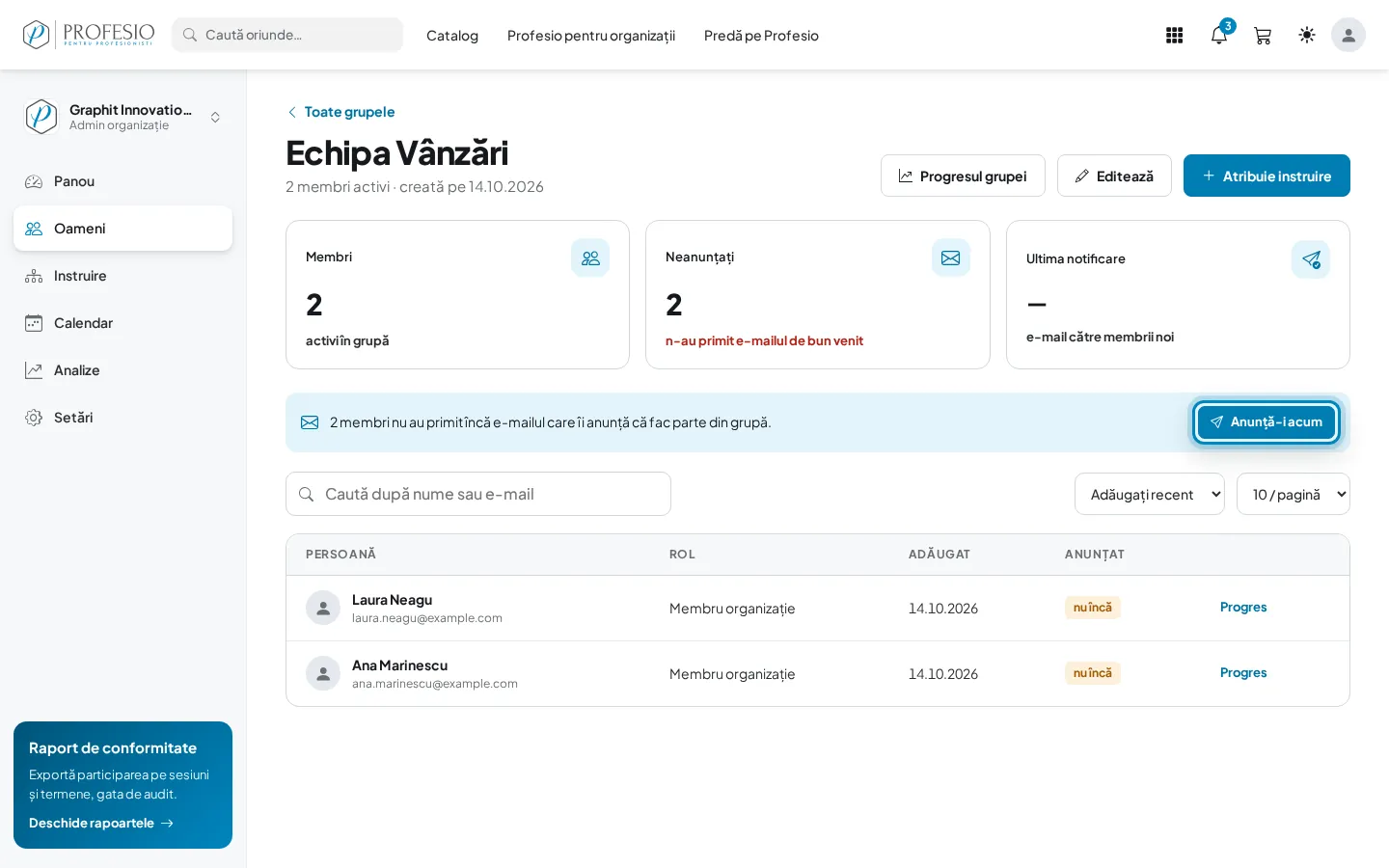Click the Profesio logo
Viewport: 1389px width, 868px height.
pos(88,35)
